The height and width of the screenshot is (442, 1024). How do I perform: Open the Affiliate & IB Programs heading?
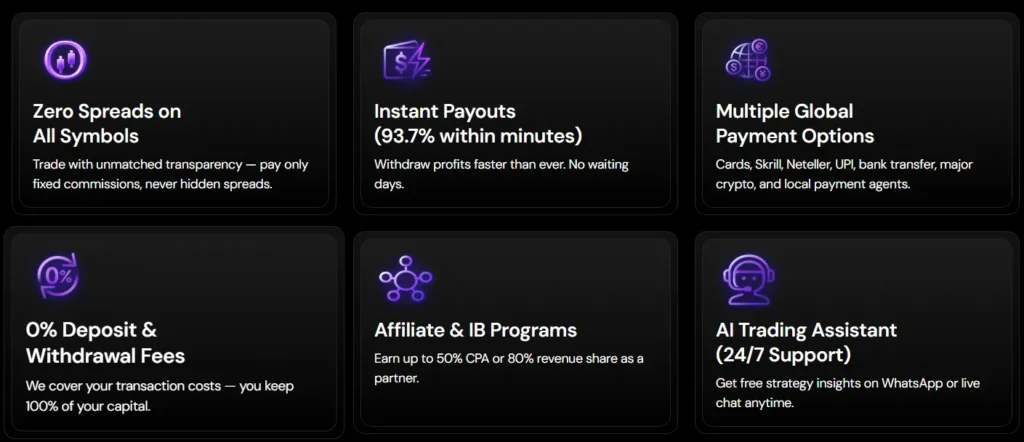tap(475, 330)
